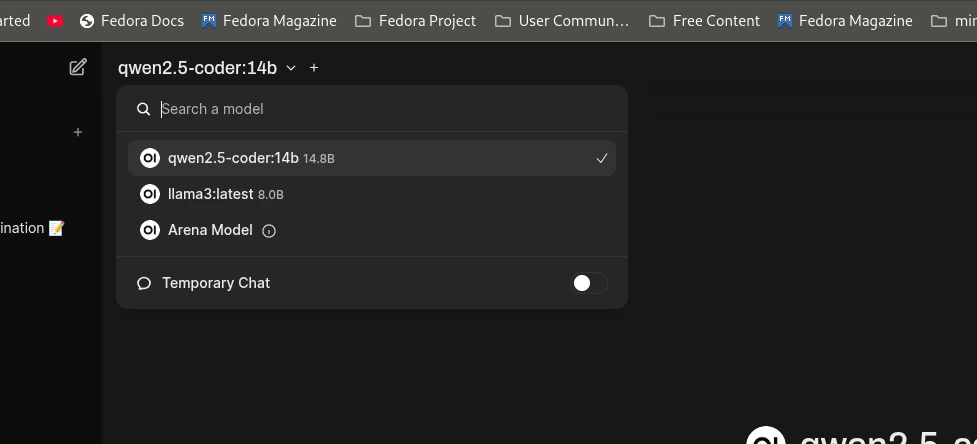Screen dimensions: 977x444
Task: Click the llama3 model logo icon
Action: (x=150, y=194)
